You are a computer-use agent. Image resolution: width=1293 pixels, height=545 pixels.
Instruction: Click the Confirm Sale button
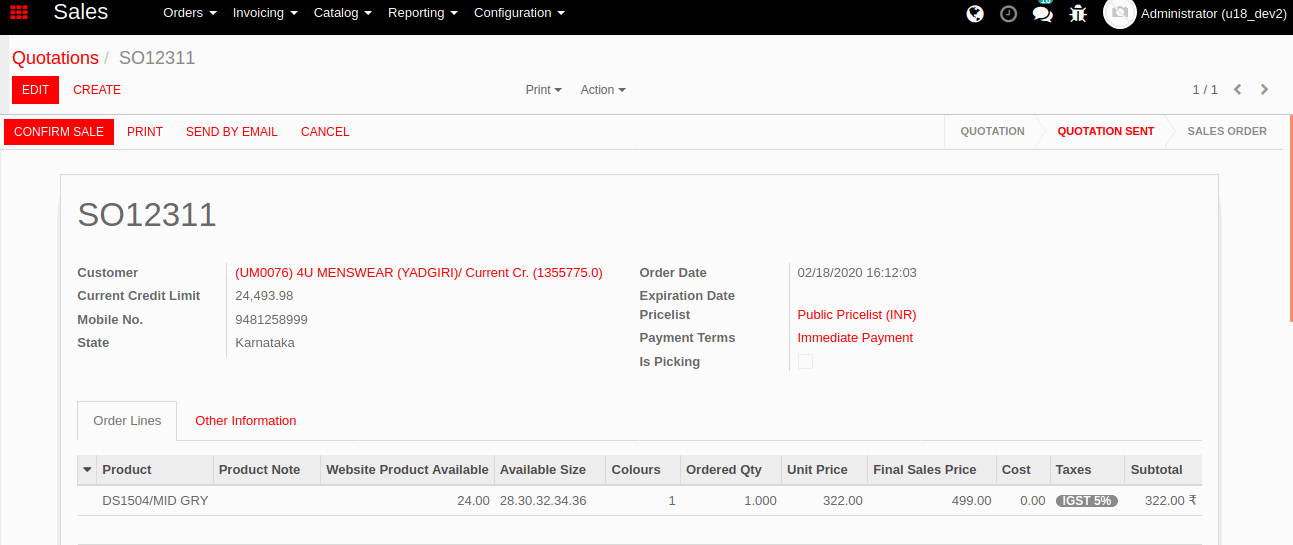click(x=59, y=132)
